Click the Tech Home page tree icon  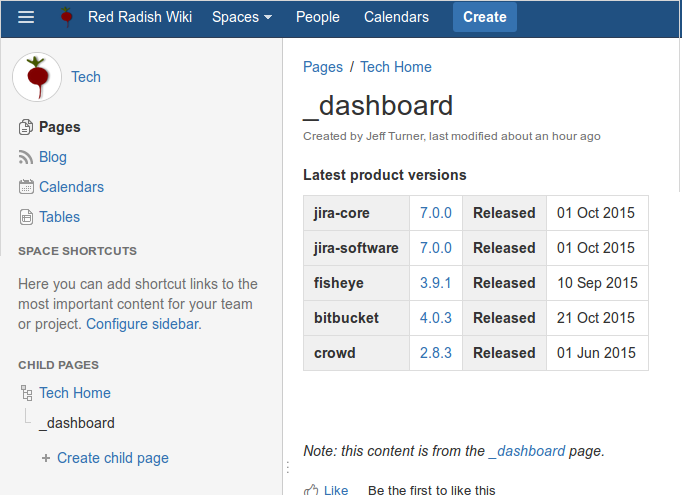pos(27,393)
